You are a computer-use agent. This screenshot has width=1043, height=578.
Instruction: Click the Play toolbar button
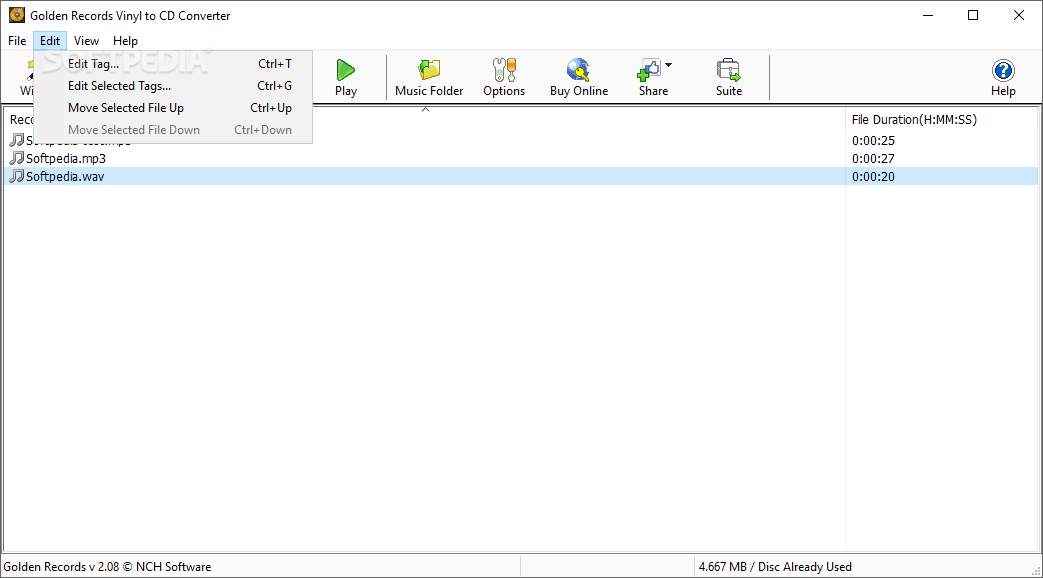click(x=345, y=78)
